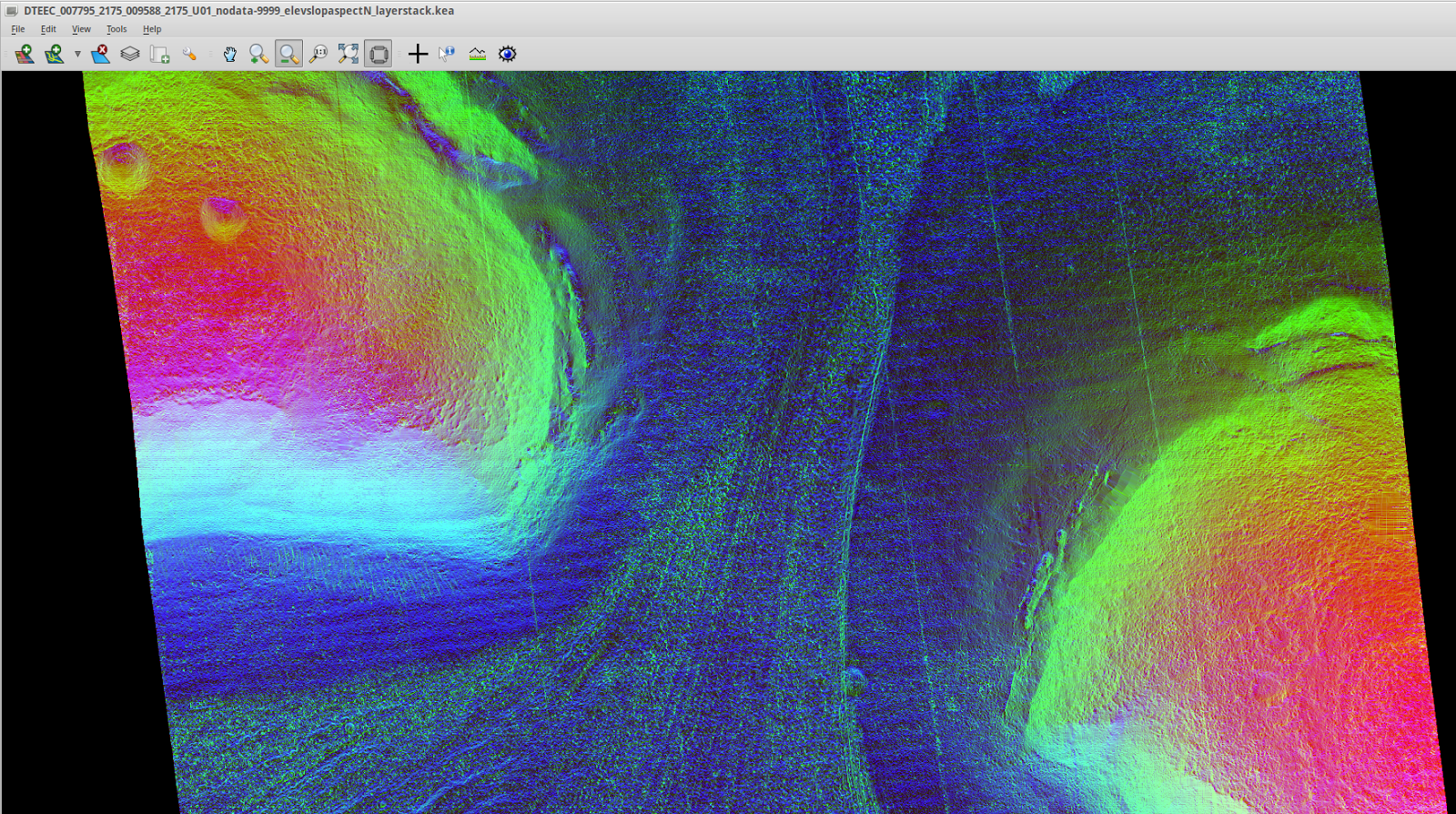1456x814 pixels.
Task: Click the magenta-green raster image viewport
Action: pos(728,443)
